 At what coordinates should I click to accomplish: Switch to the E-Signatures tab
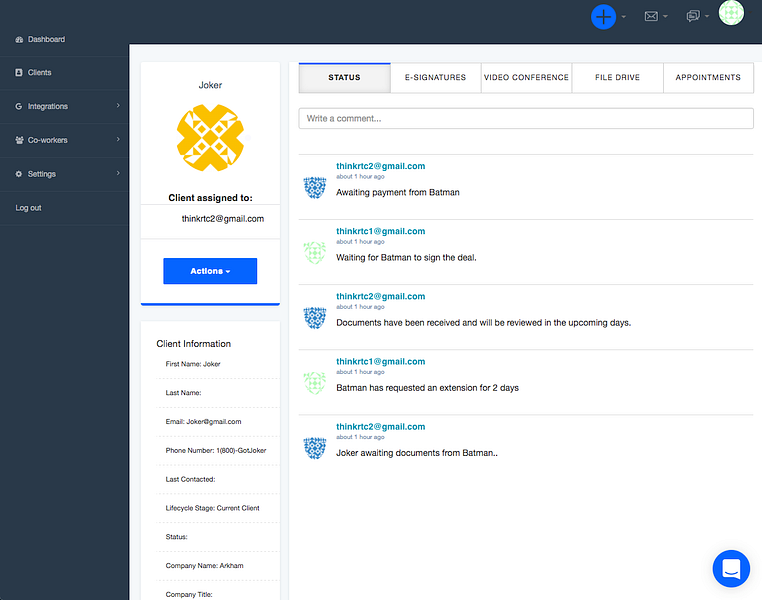coord(435,78)
